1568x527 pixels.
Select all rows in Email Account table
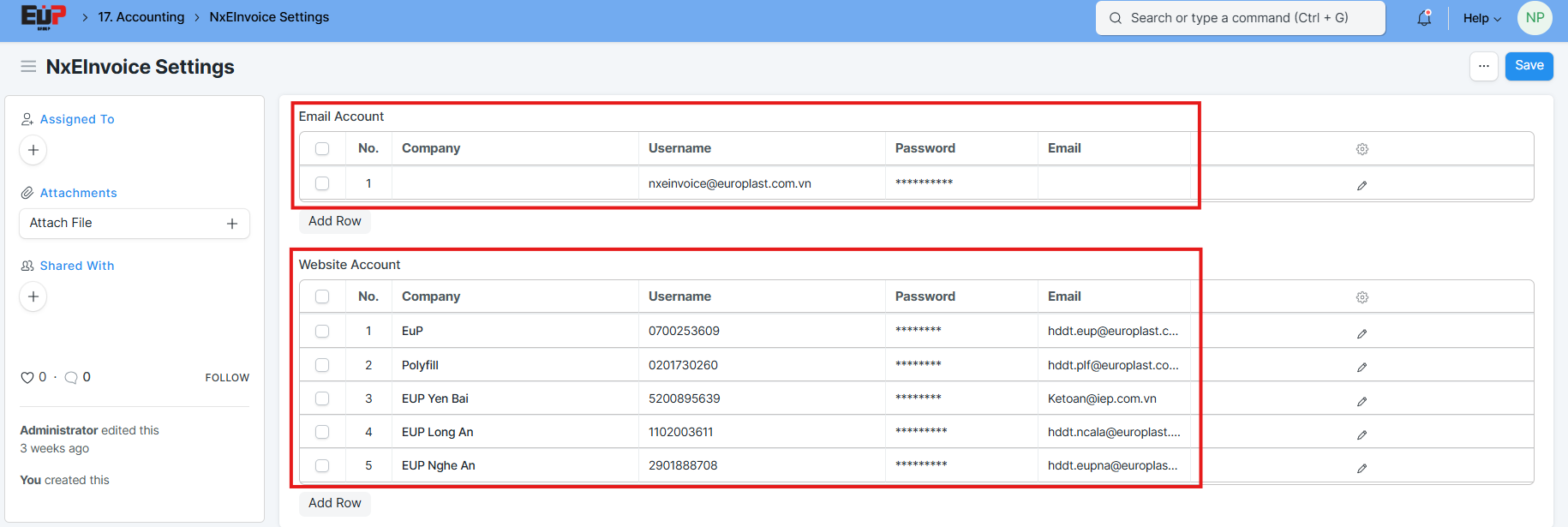(x=322, y=149)
